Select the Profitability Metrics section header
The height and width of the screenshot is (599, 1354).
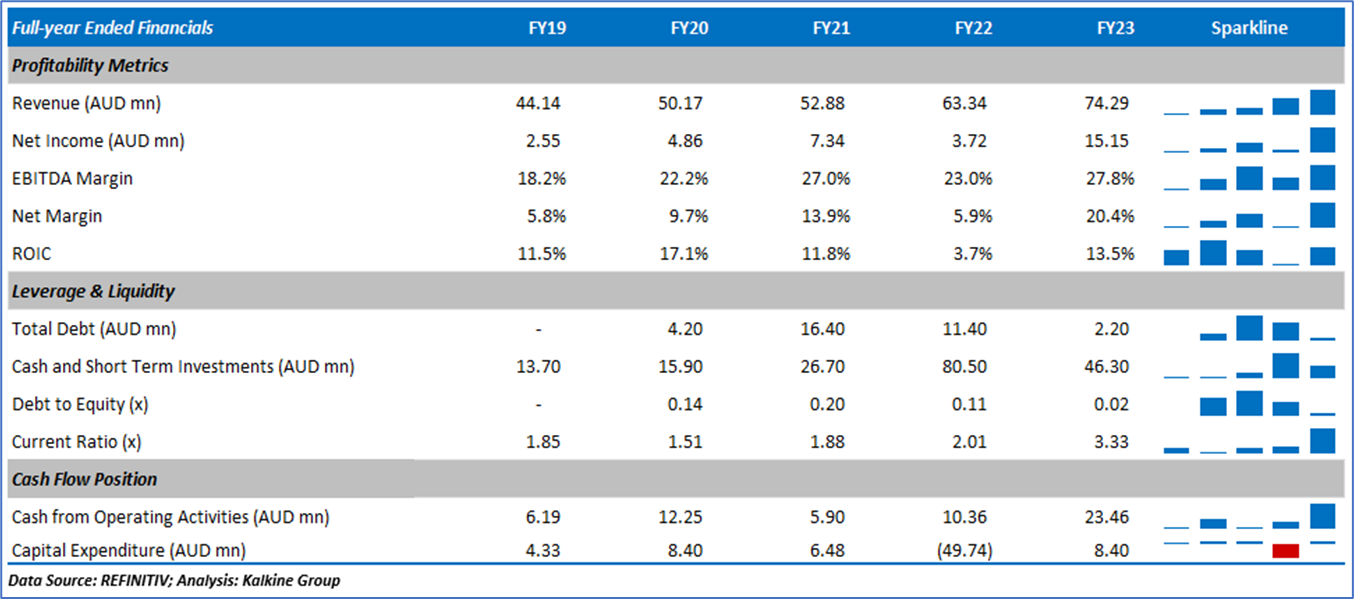point(90,66)
